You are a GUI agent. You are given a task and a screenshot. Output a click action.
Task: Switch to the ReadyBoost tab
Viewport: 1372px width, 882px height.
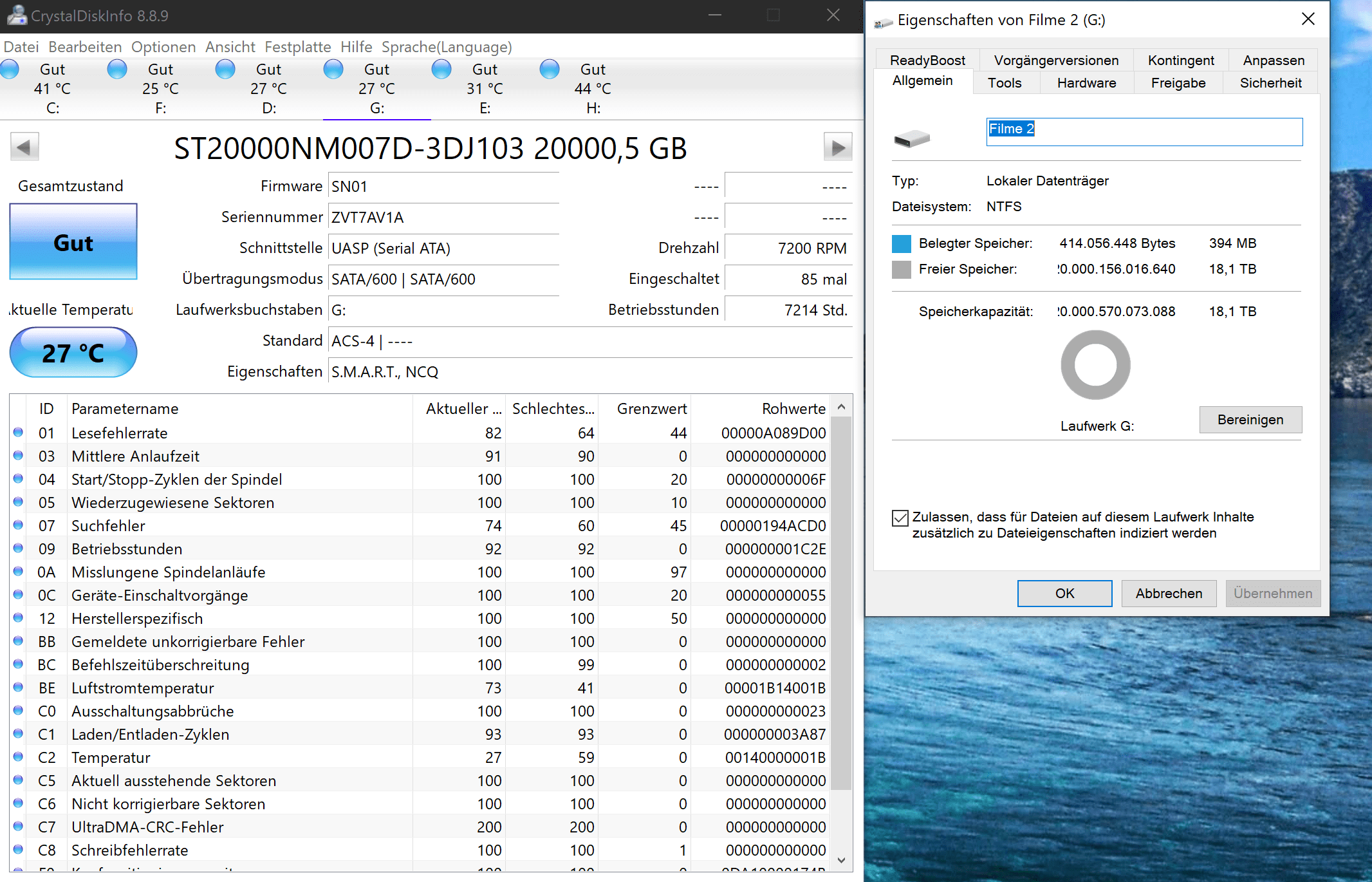click(x=927, y=60)
